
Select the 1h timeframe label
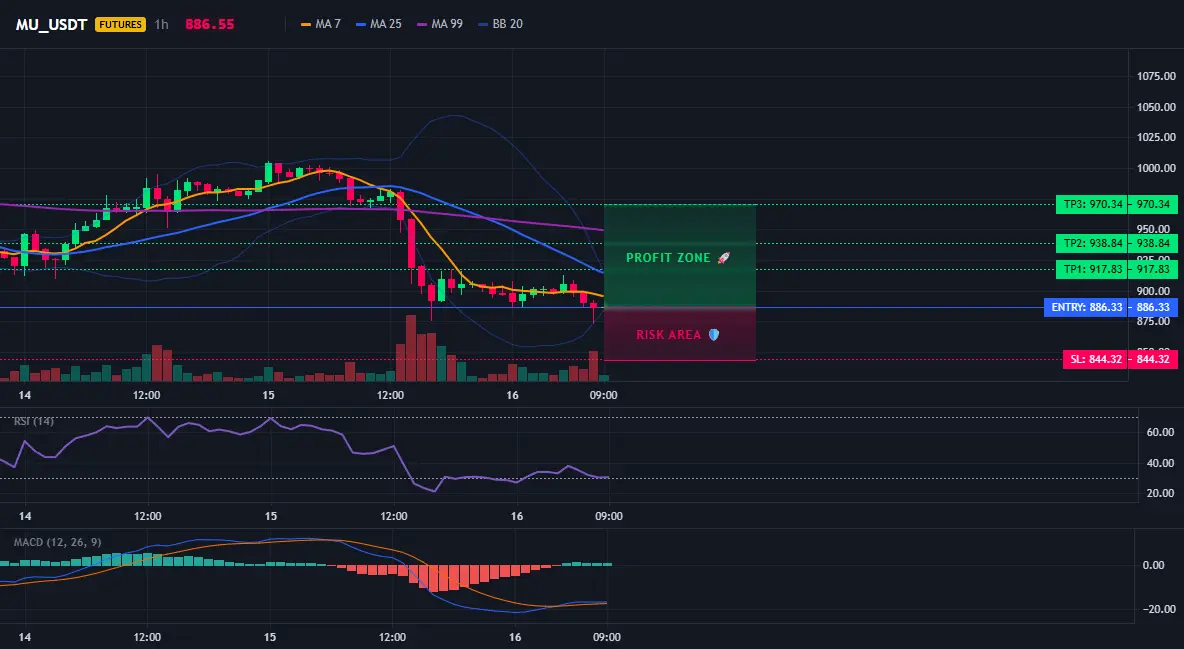pos(161,24)
